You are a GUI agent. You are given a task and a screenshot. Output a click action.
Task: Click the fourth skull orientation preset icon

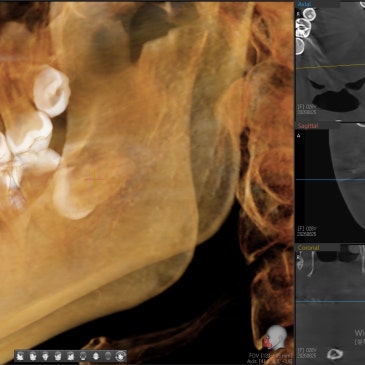[58, 356]
